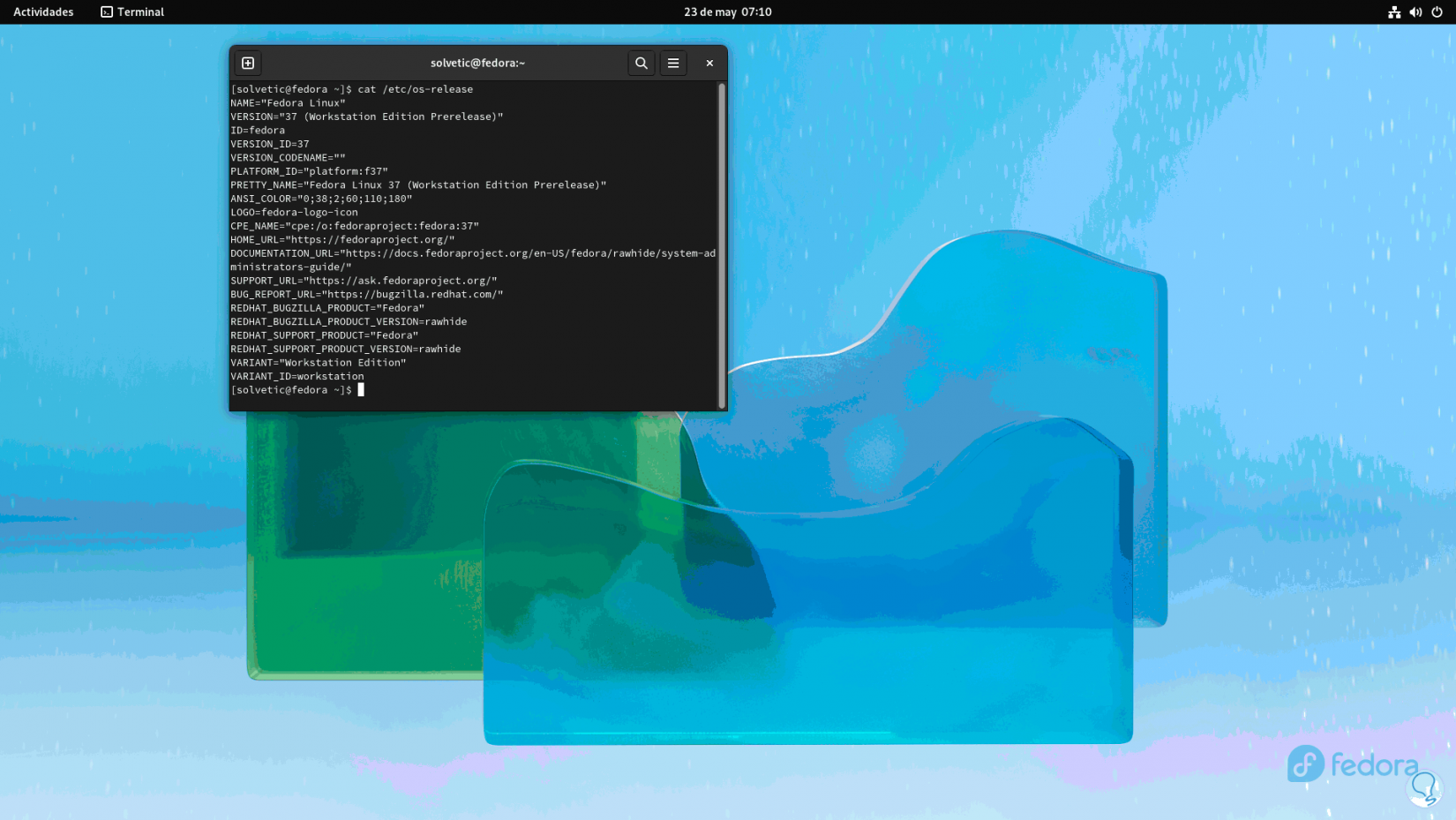Click the line REDHAT_SUPPORT_PRODUCT_VERSION=rawhide
1456x820 pixels.
(x=346, y=349)
